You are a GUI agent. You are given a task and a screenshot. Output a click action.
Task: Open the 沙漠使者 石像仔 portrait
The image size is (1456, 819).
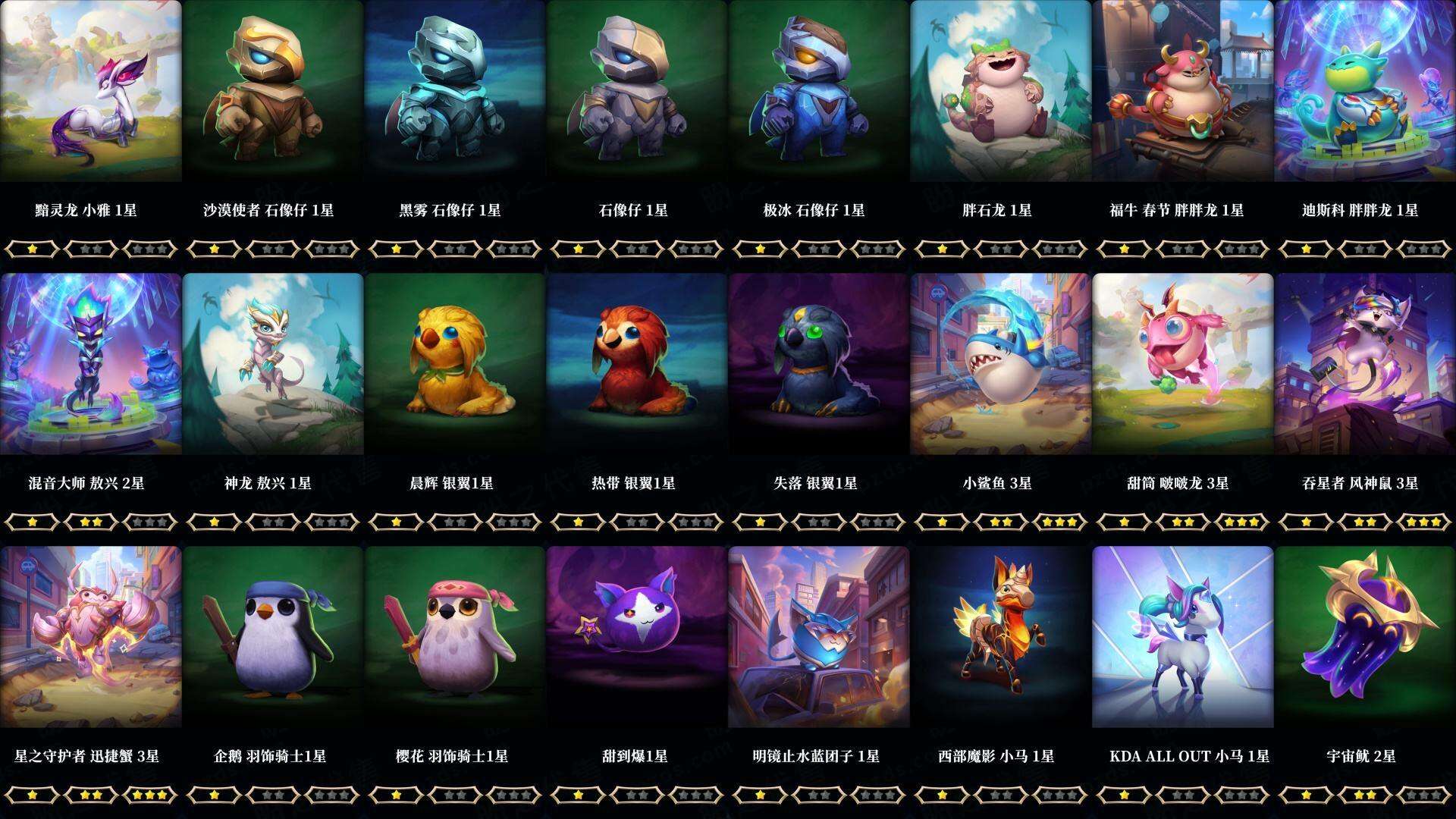click(x=273, y=91)
